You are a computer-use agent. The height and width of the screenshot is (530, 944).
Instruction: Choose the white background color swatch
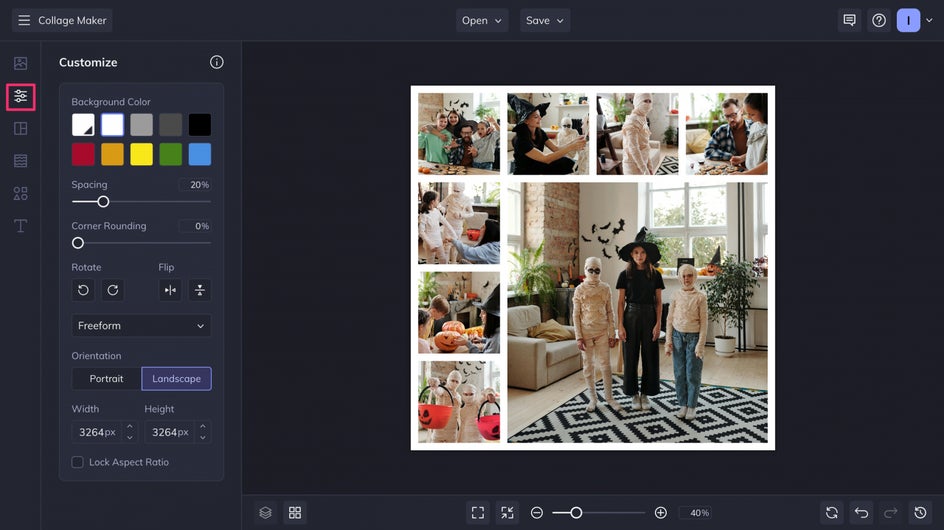[x=113, y=125]
